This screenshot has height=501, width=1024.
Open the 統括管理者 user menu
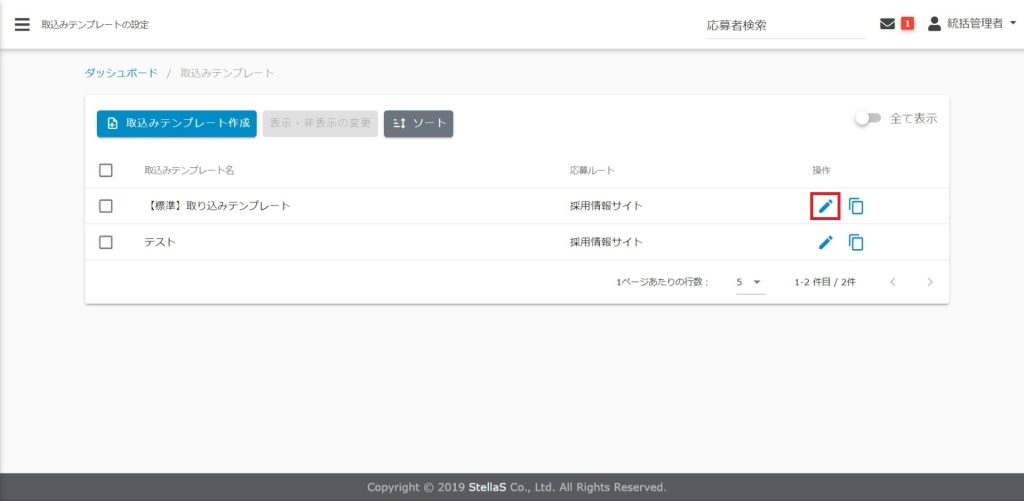pyautogui.click(x=965, y=24)
